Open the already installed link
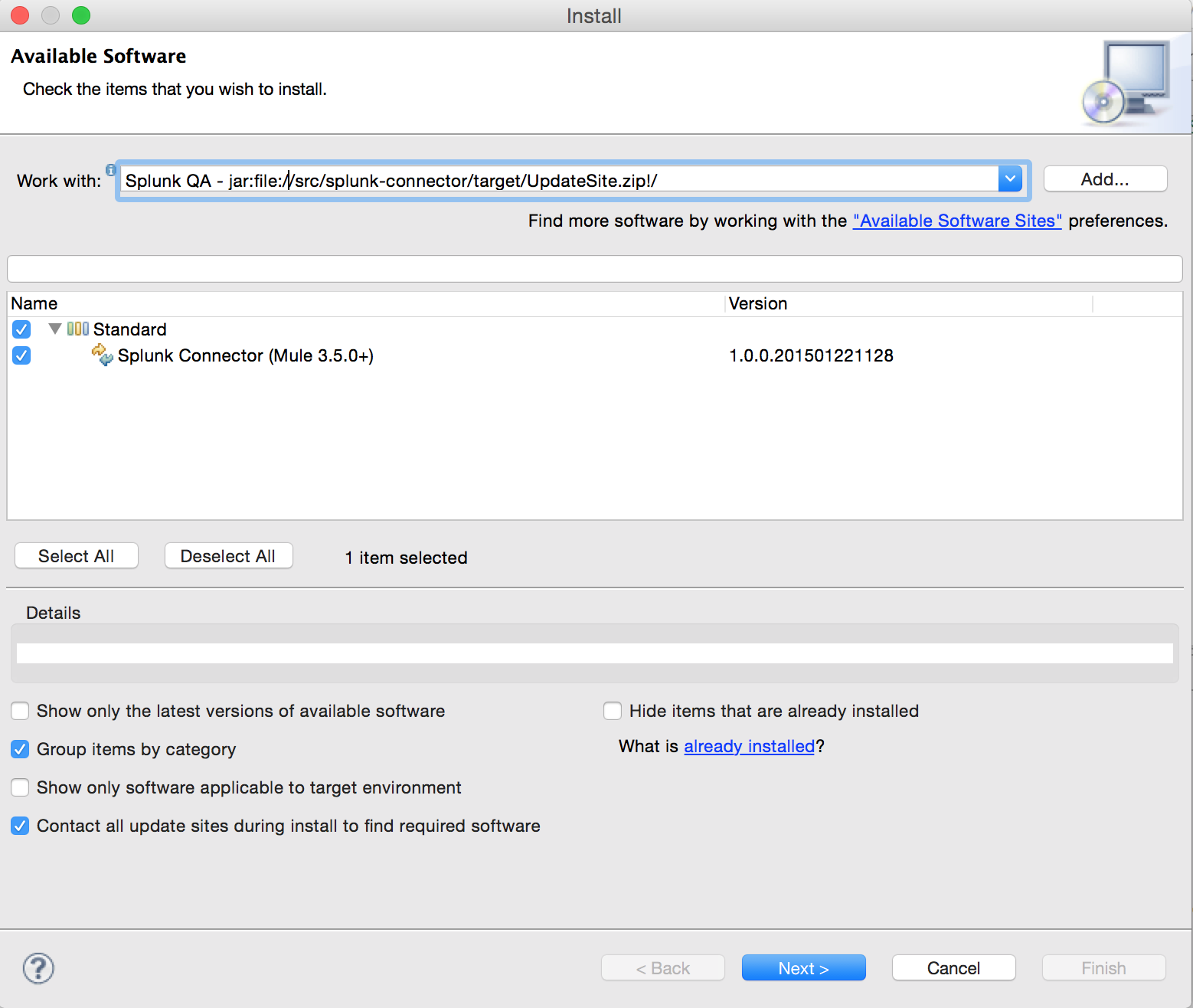The width and height of the screenshot is (1193, 1008). [749, 746]
